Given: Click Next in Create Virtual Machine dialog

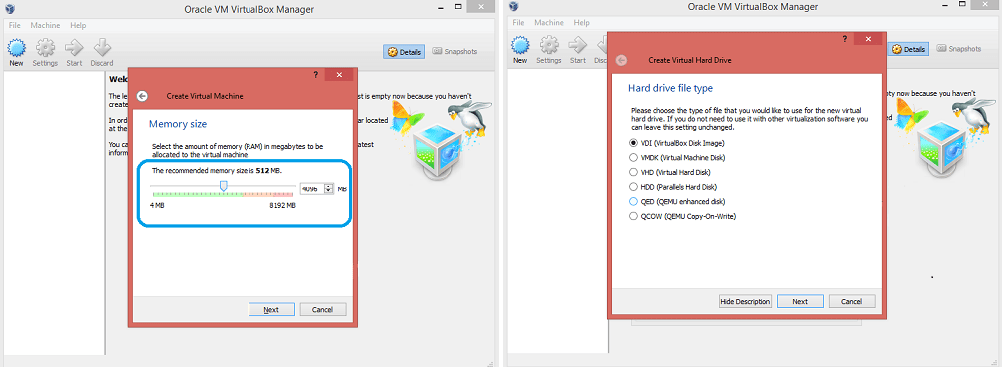Looking at the screenshot, I should 272,309.
